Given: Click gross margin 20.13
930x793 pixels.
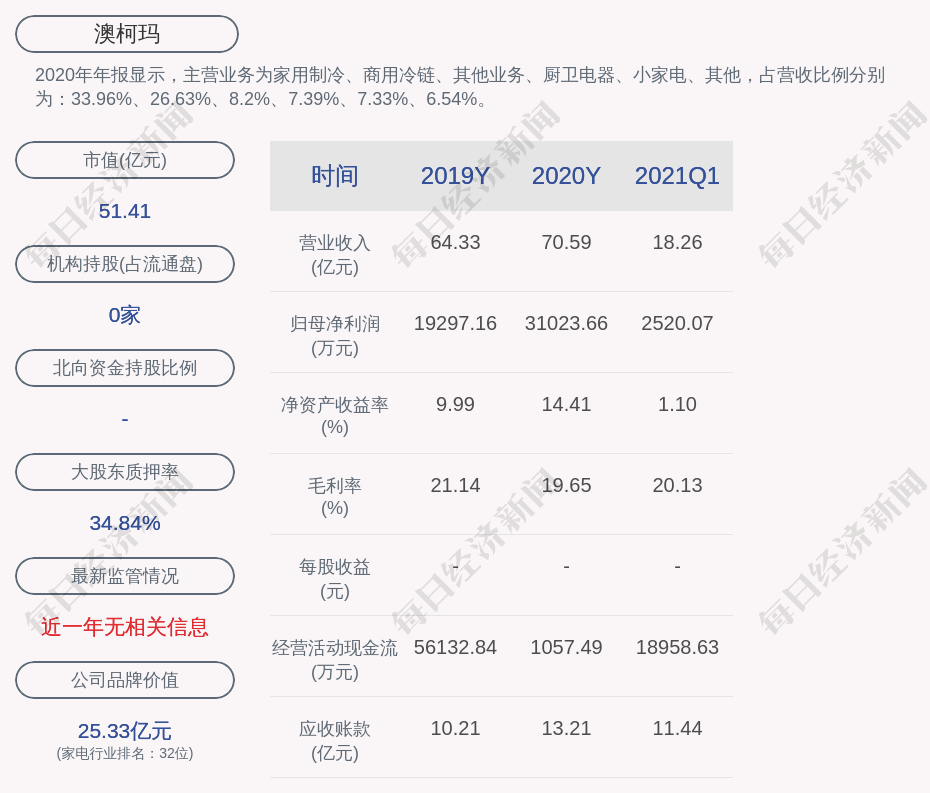Looking at the screenshot, I should click(677, 486).
